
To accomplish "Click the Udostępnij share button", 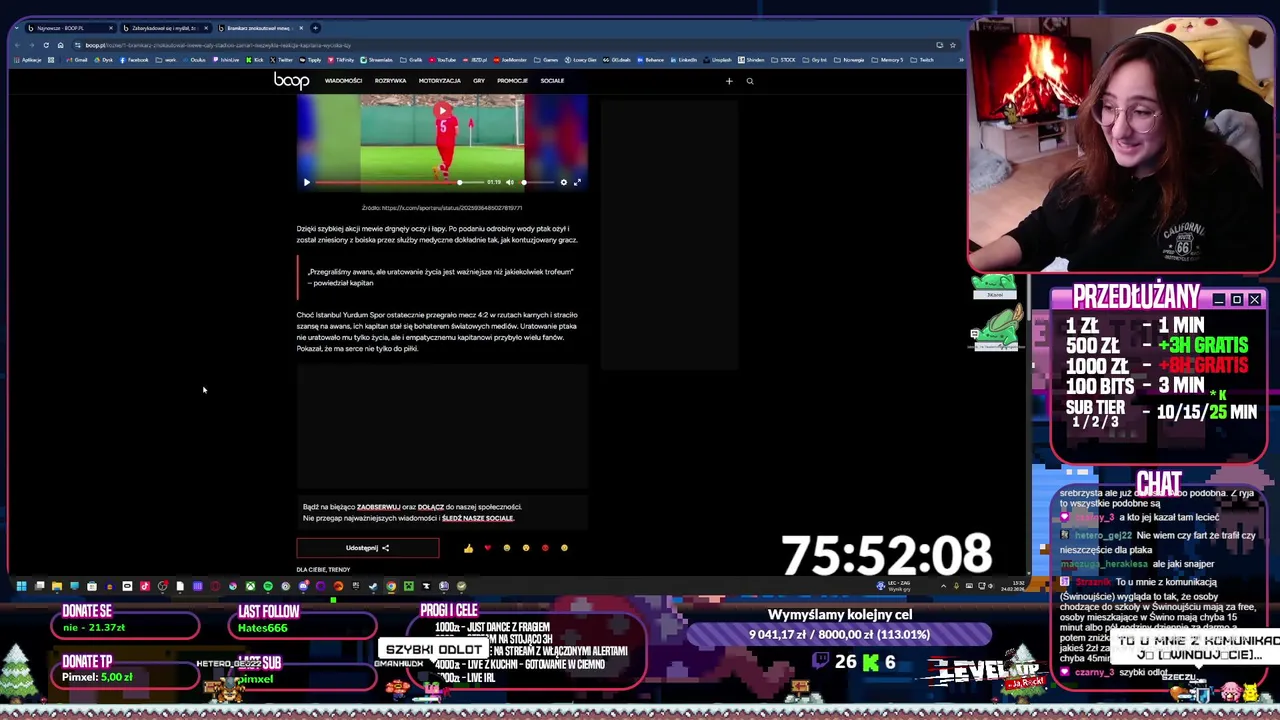I will pos(367,548).
